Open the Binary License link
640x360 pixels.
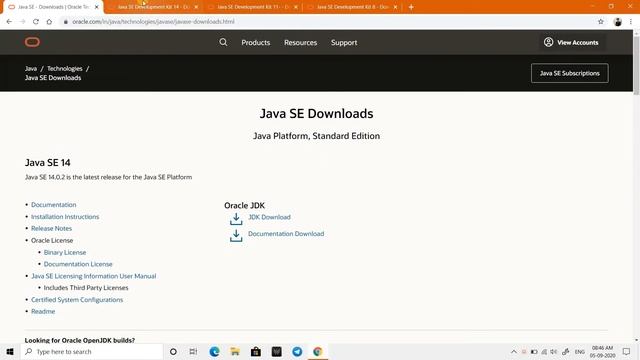pyautogui.click(x=65, y=252)
